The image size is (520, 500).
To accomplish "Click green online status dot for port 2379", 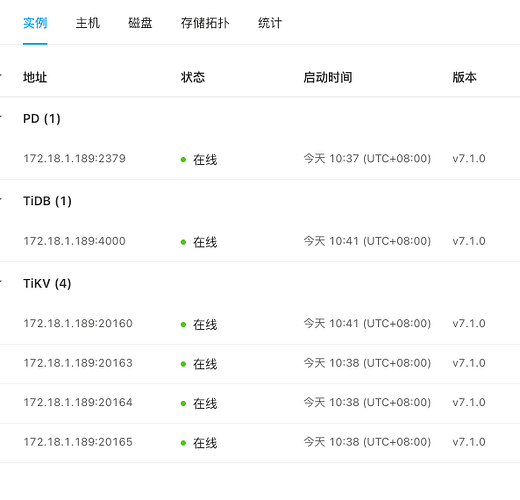I will click(x=183, y=160).
